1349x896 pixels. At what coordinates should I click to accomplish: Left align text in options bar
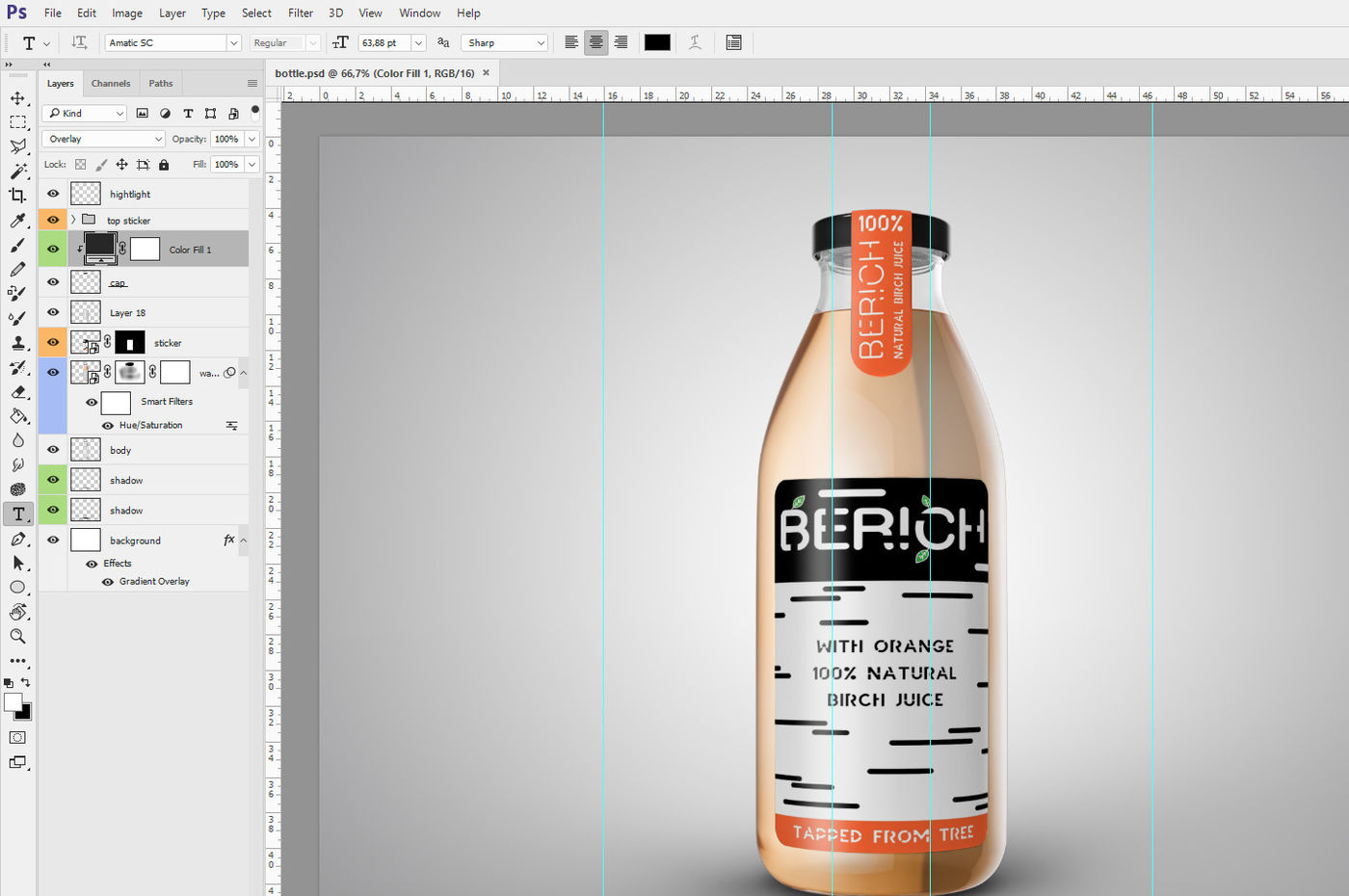pos(571,42)
